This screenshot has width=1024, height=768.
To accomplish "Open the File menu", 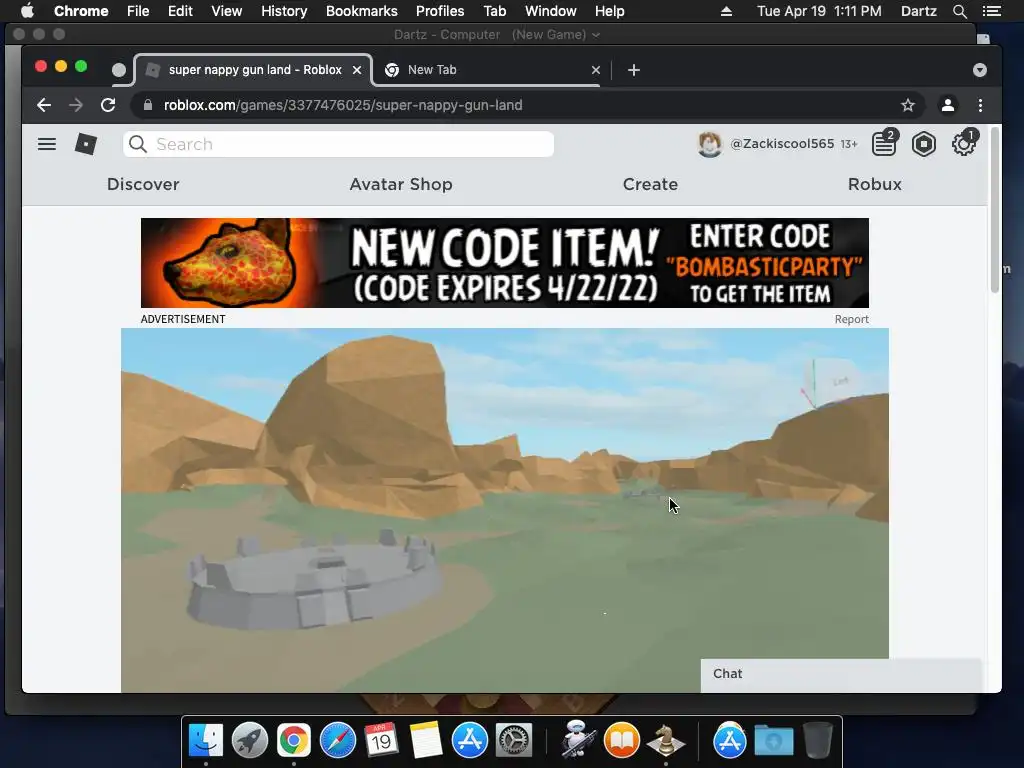I will tap(138, 11).
